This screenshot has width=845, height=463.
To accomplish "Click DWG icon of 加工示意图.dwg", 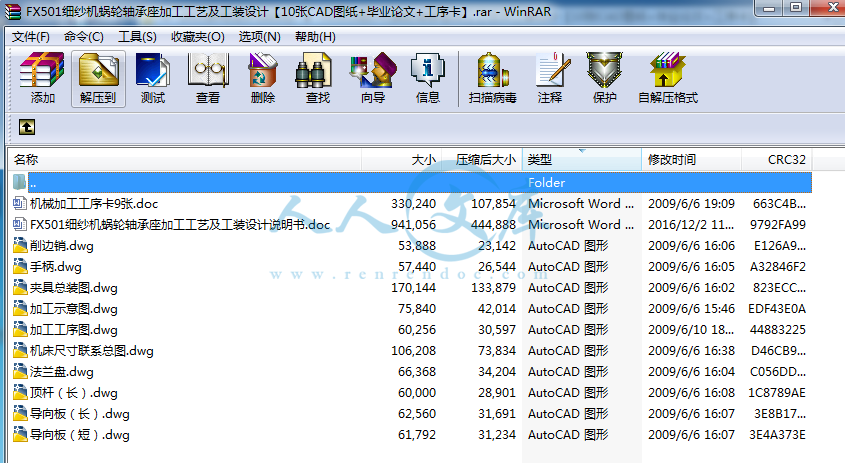I will click(20, 308).
